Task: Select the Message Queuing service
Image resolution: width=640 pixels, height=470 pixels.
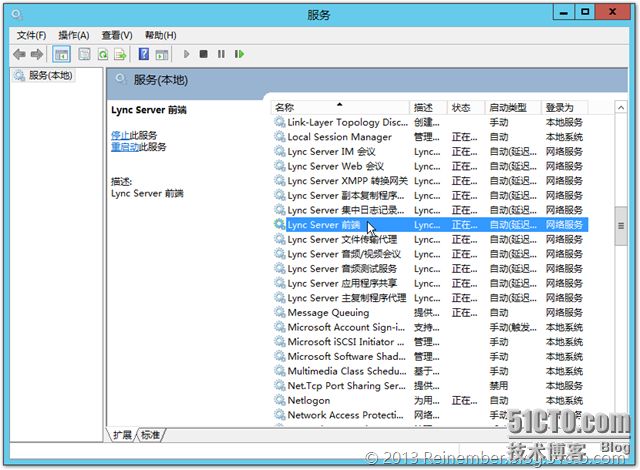Action: [x=430, y=313]
